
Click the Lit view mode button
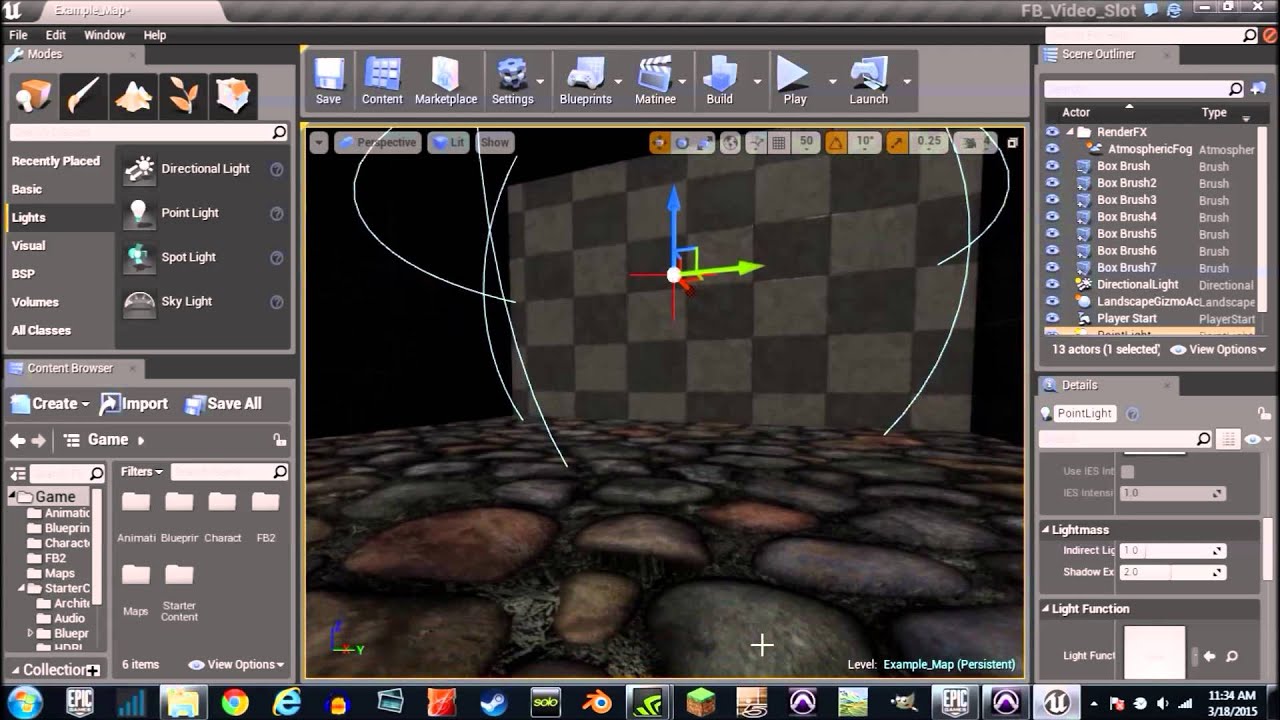click(x=449, y=143)
